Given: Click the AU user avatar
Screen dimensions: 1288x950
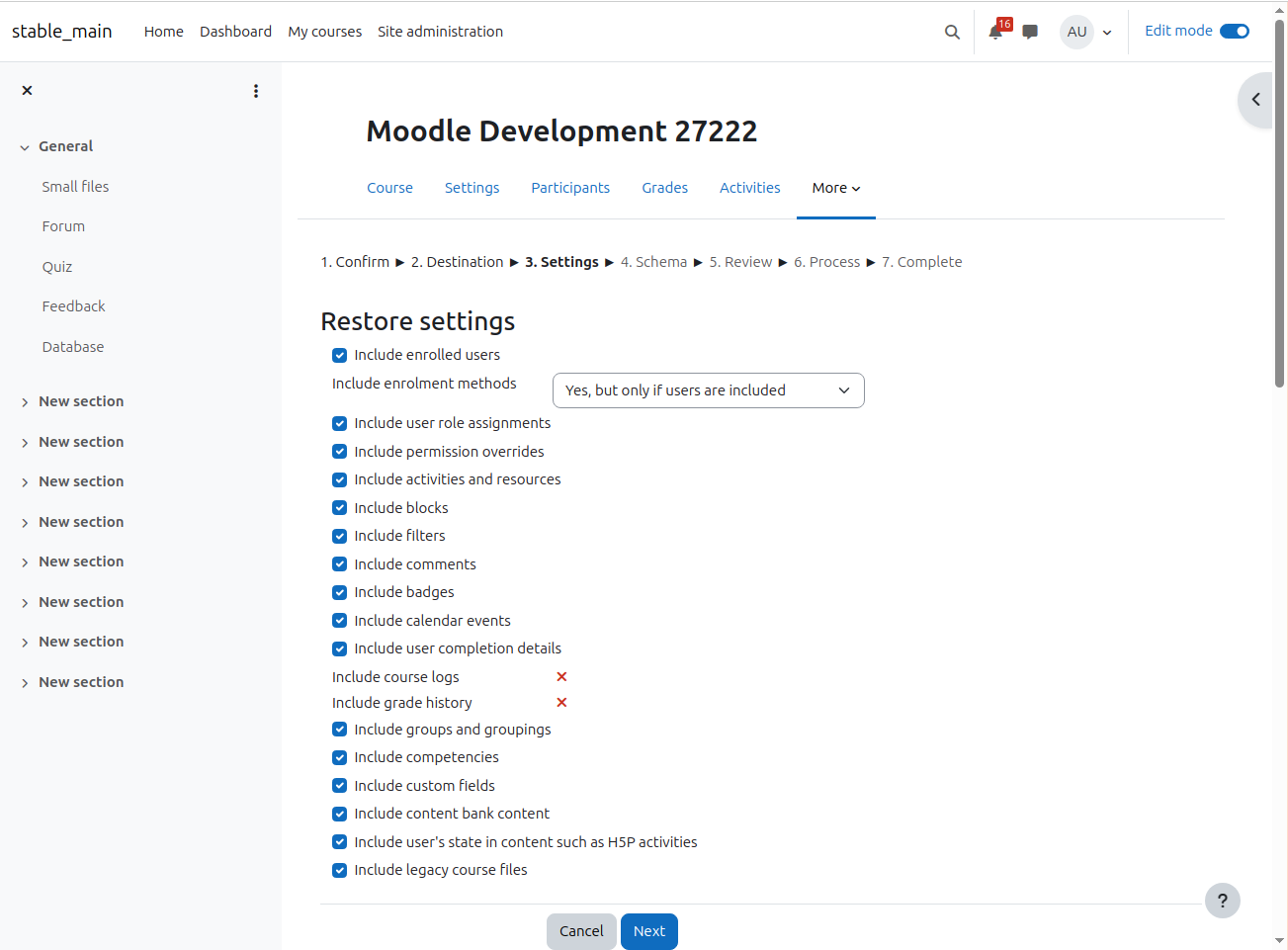Looking at the screenshot, I should point(1076,32).
